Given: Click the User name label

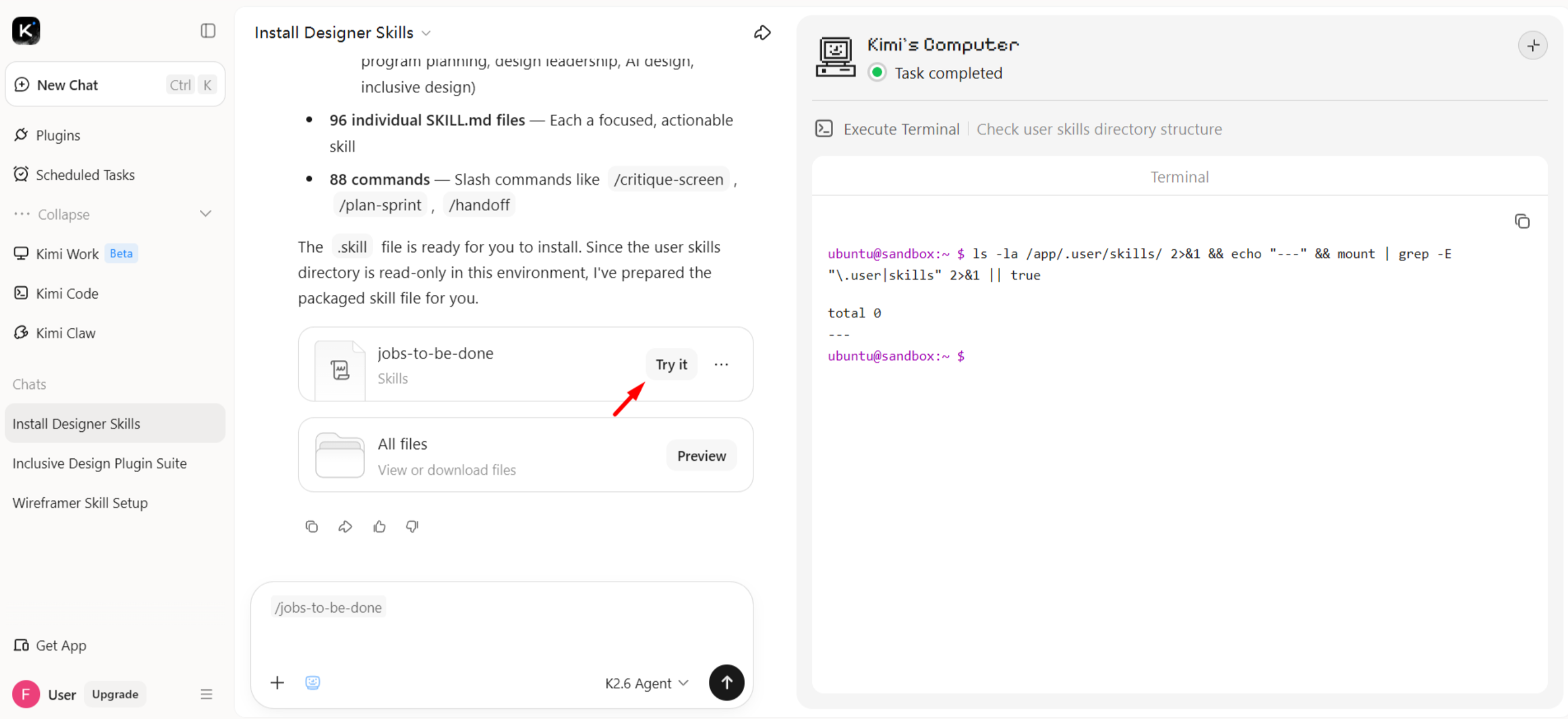Looking at the screenshot, I should pos(62,695).
